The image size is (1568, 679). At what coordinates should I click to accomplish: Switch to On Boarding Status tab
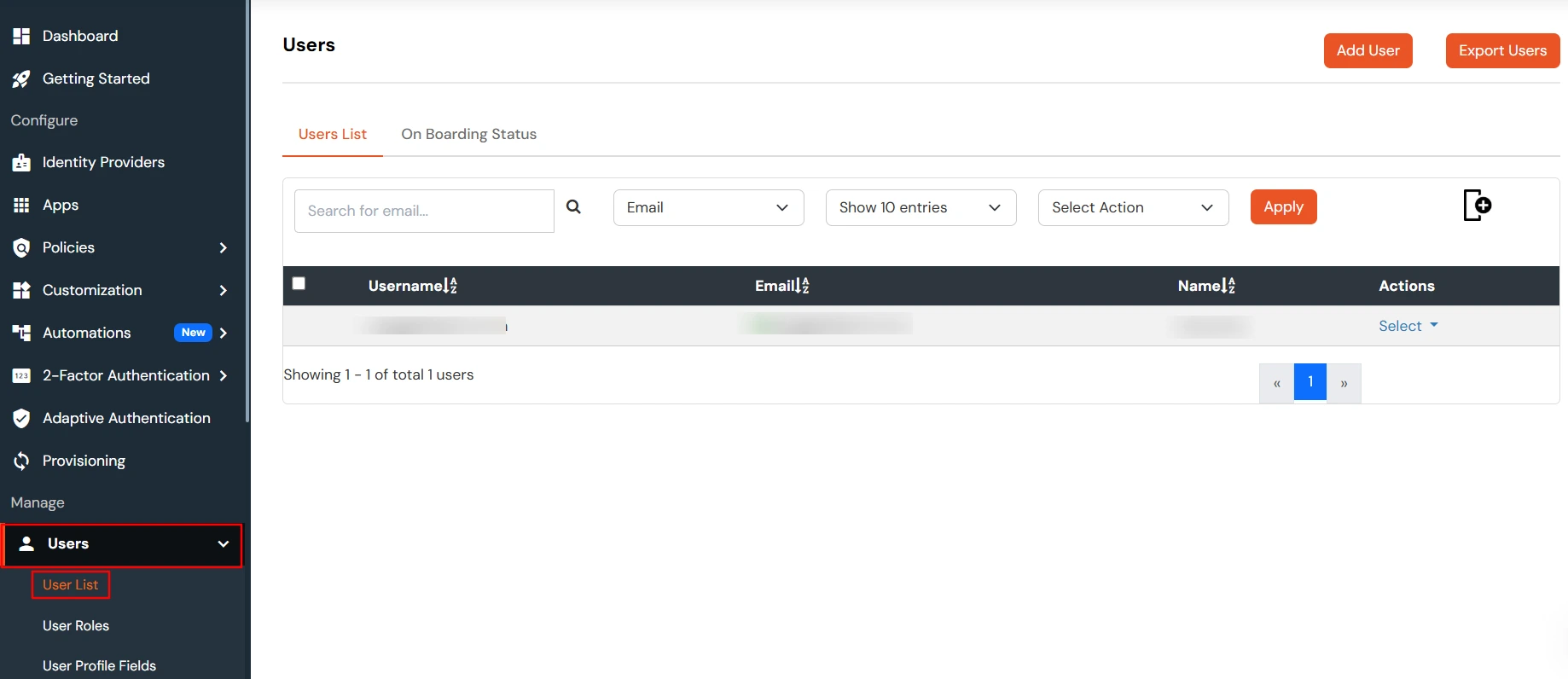click(468, 134)
